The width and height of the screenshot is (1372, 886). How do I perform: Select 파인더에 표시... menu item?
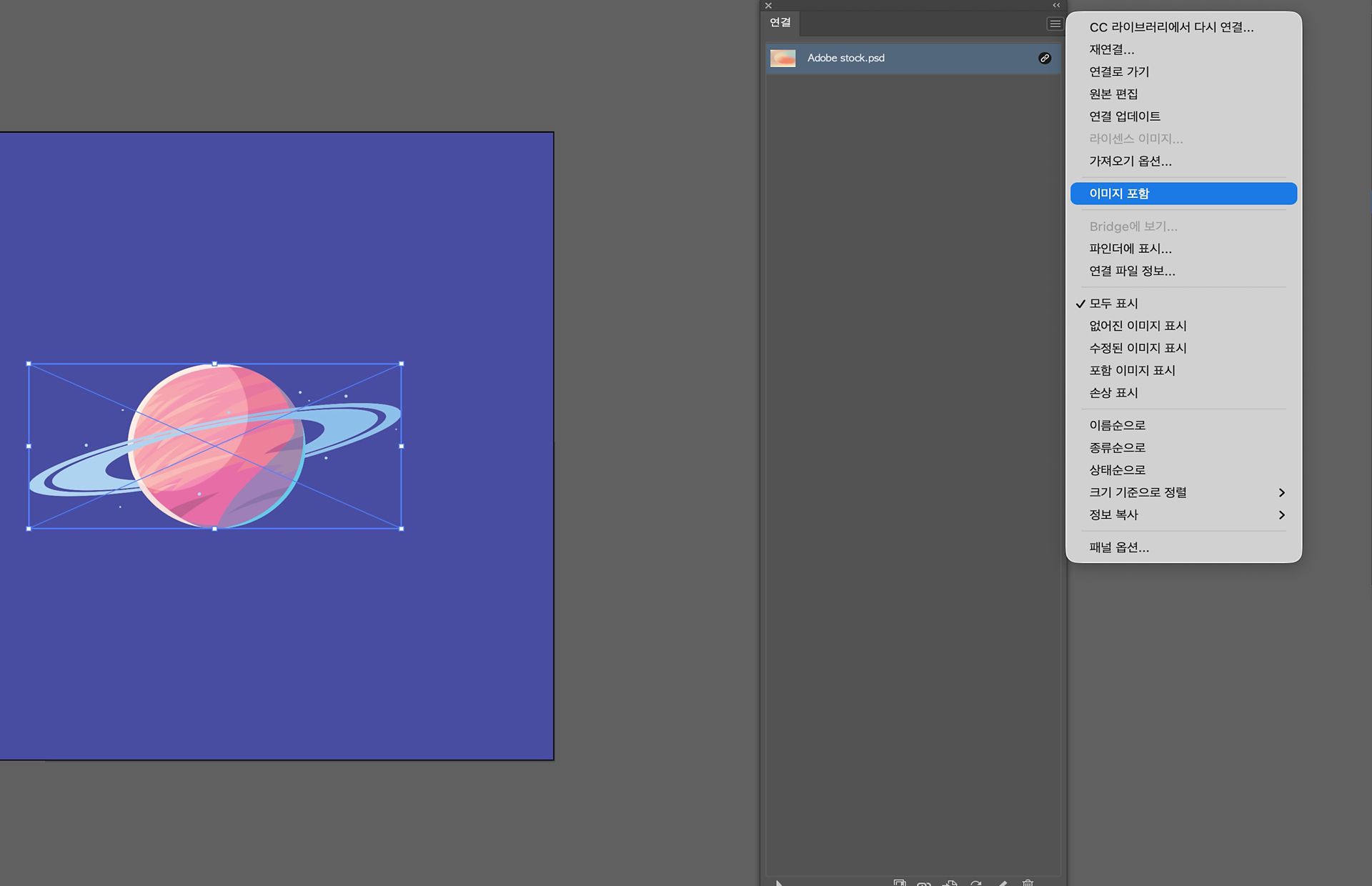pos(1183,249)
